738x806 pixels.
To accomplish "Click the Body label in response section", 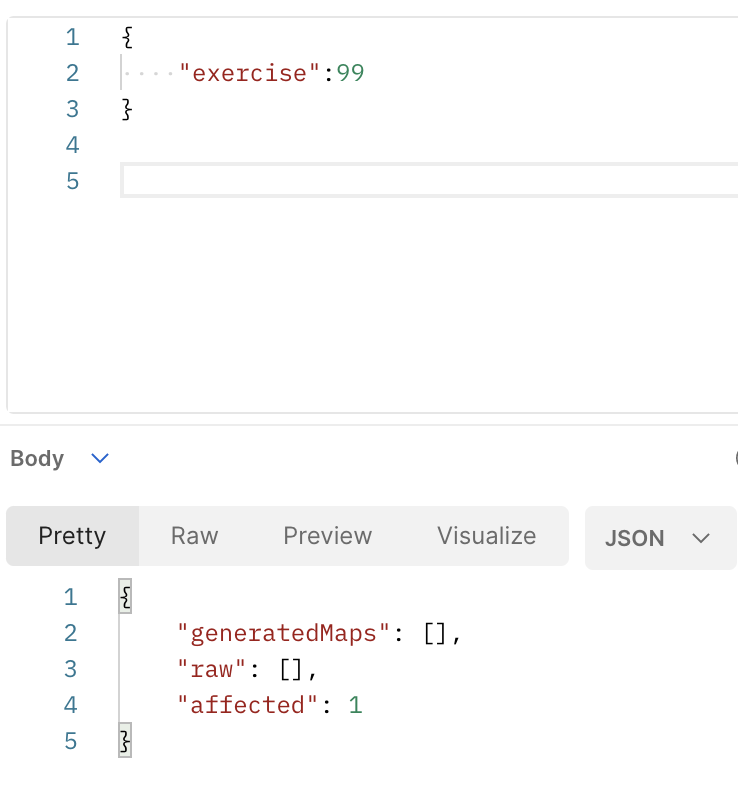I will 37,459.
